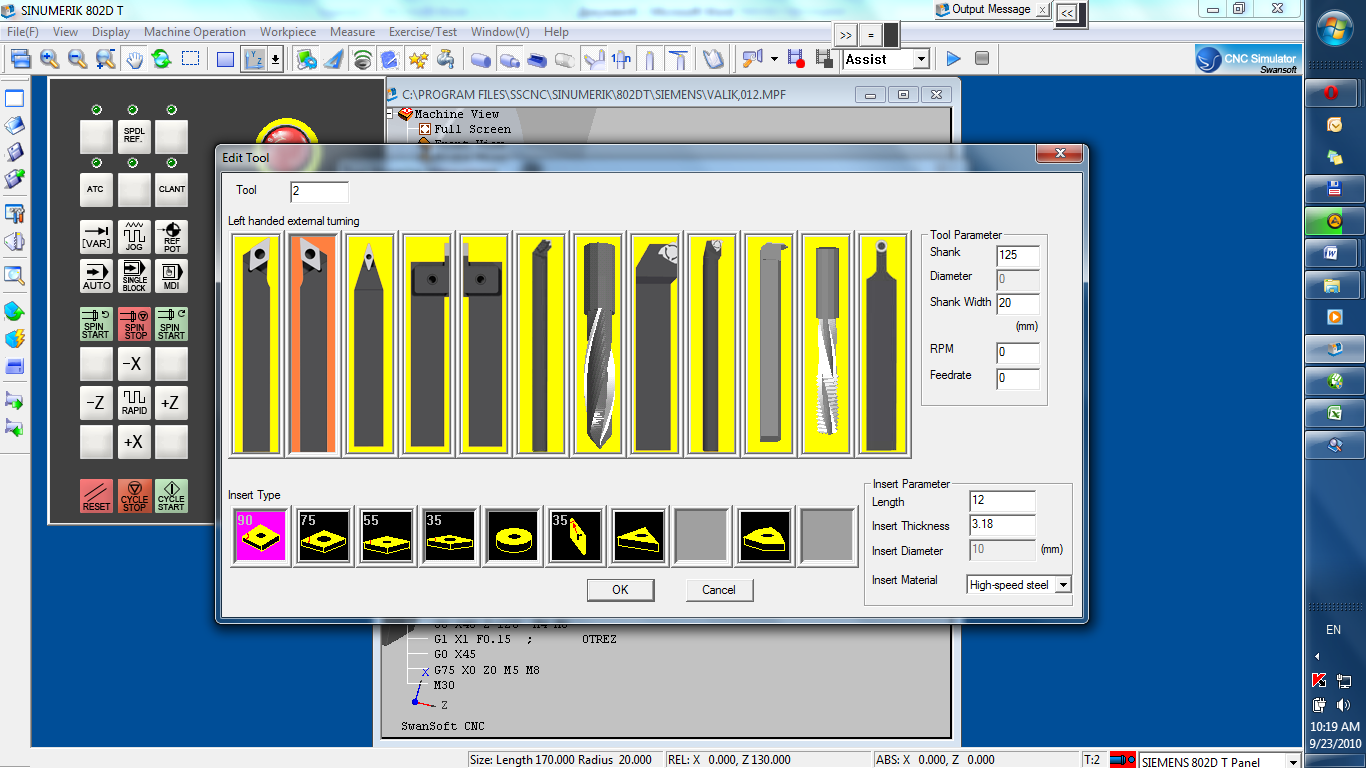
Task: Open dropdown arrow next to hammer toolbar icon
Action: 774,59
